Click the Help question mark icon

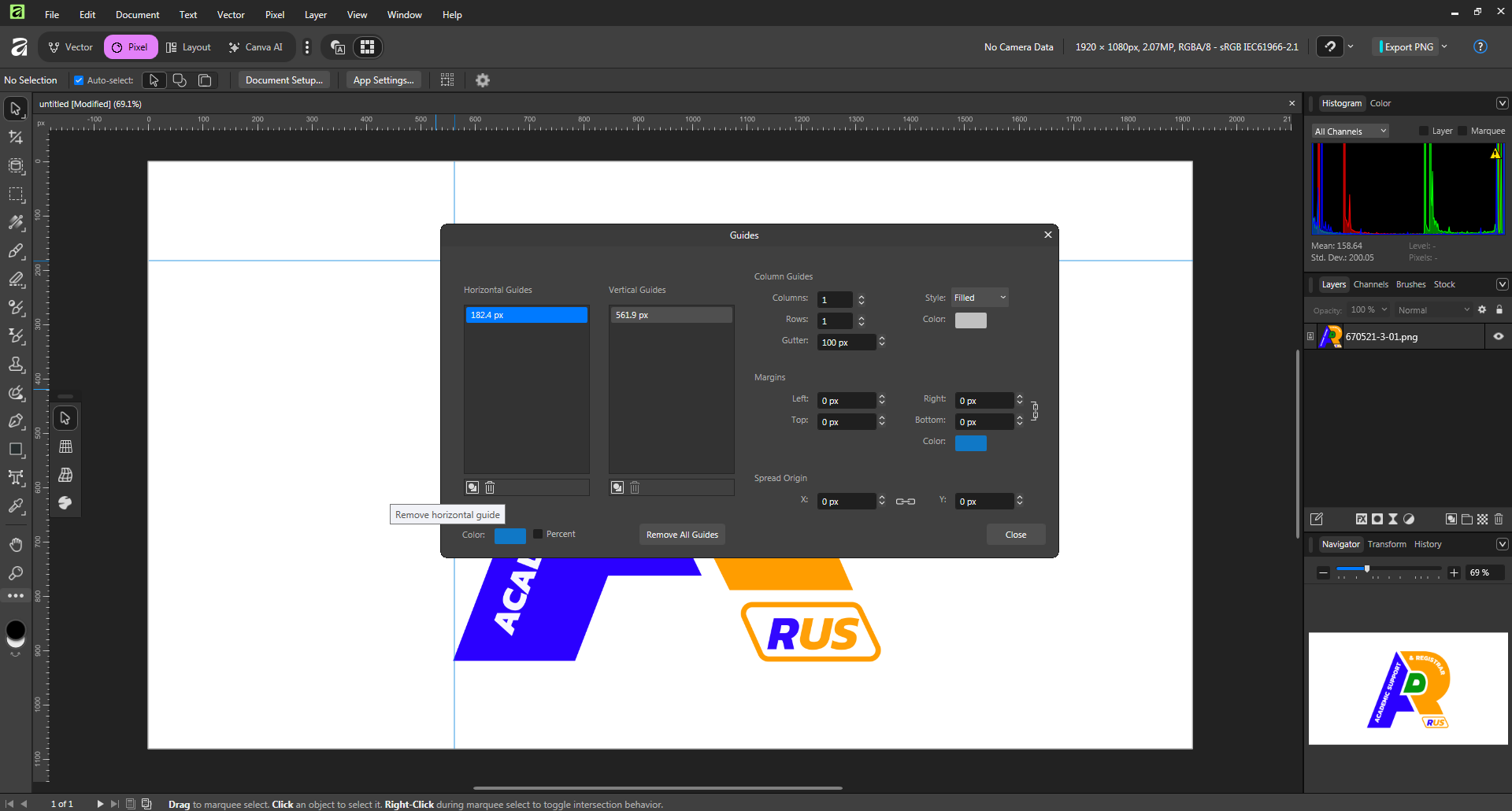[x=1480, y=47]
